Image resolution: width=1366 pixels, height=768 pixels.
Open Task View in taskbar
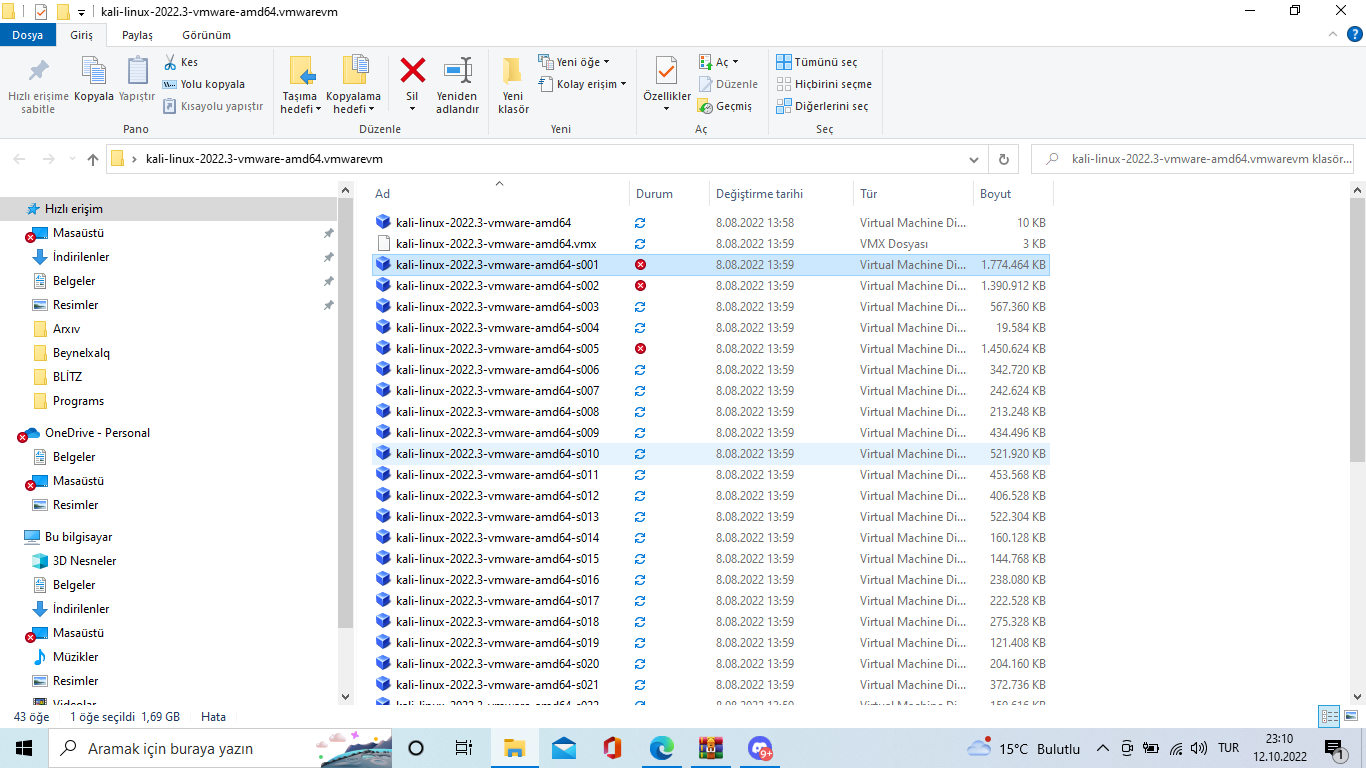464,748
